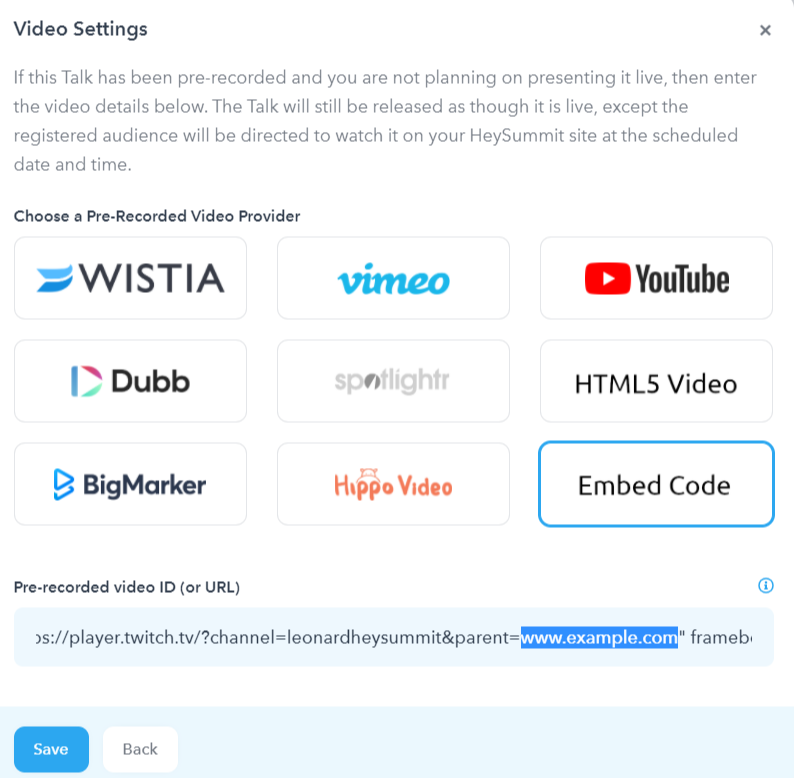The image size is (794, 778).
Task: Pick the Dubb provider card
Action: 131,381
